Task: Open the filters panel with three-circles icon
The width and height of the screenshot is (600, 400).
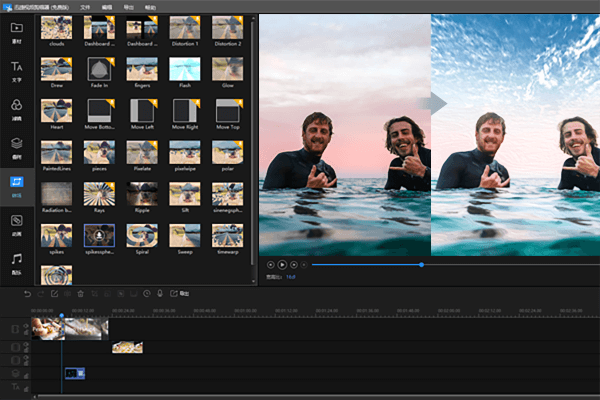Action: 16,109
